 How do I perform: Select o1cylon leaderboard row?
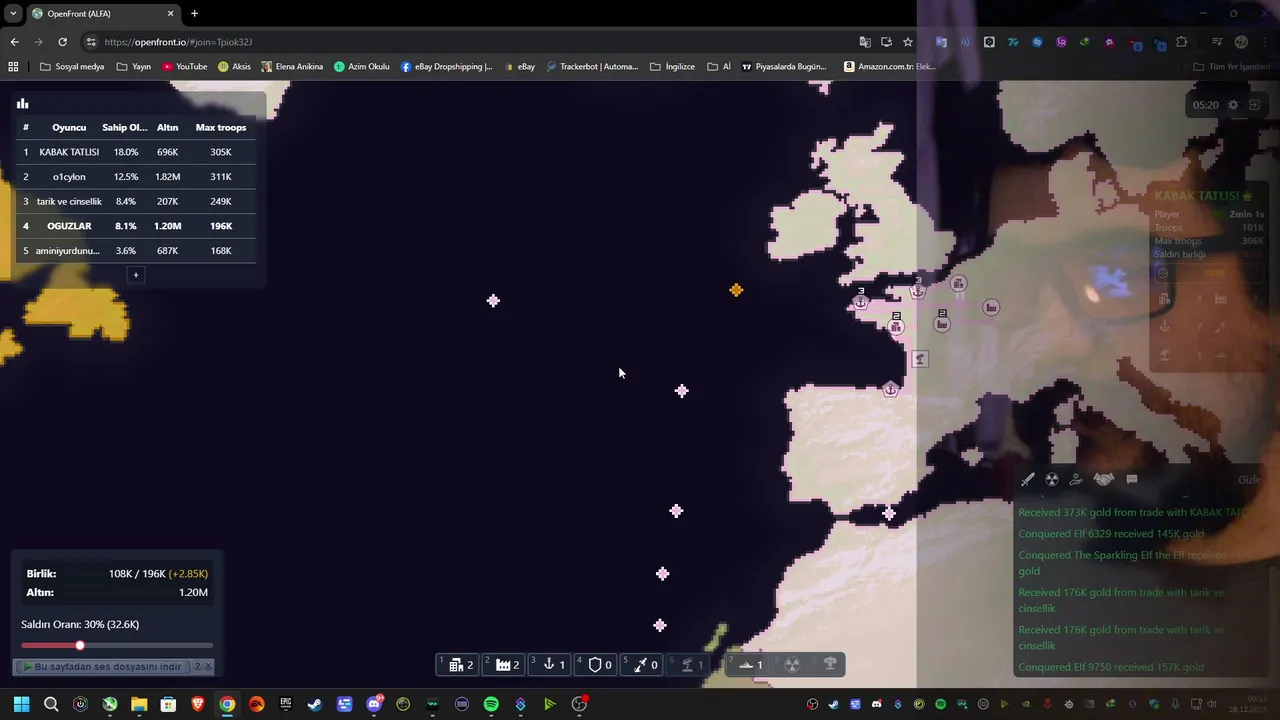click(x=136, y=177)
